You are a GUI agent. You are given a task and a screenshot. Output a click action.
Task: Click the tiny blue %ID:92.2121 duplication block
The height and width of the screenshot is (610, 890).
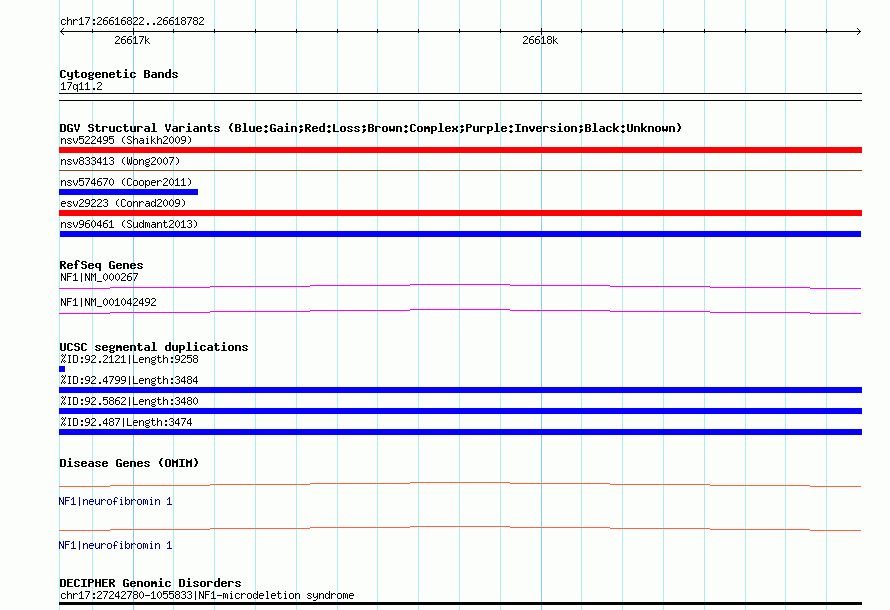point(62,369)
